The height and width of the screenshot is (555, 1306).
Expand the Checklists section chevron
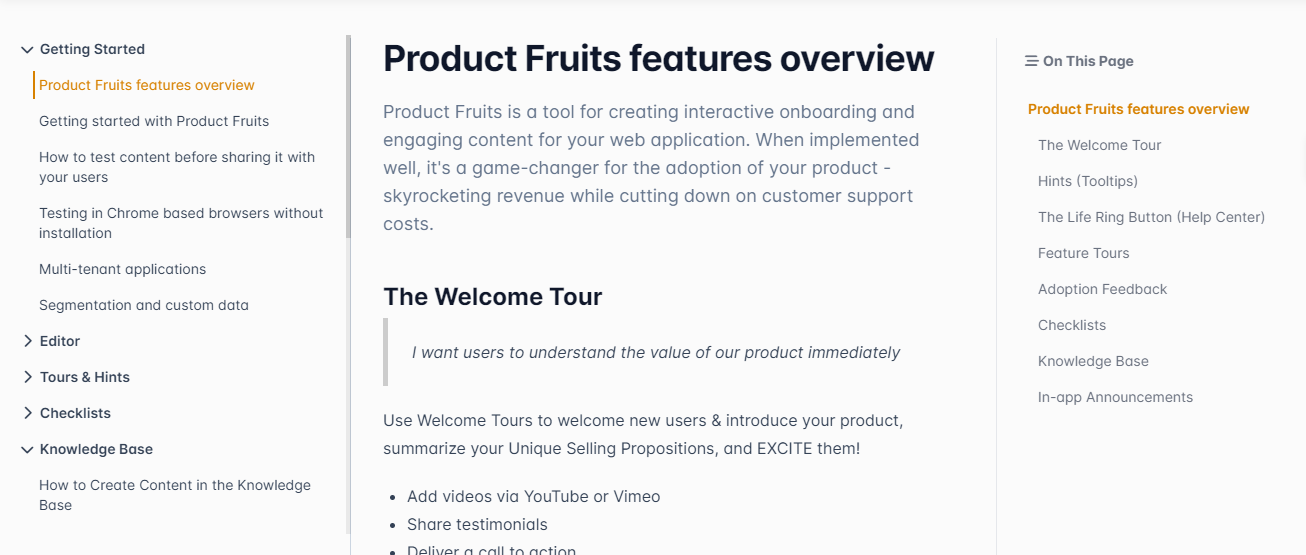pos(27,413)
